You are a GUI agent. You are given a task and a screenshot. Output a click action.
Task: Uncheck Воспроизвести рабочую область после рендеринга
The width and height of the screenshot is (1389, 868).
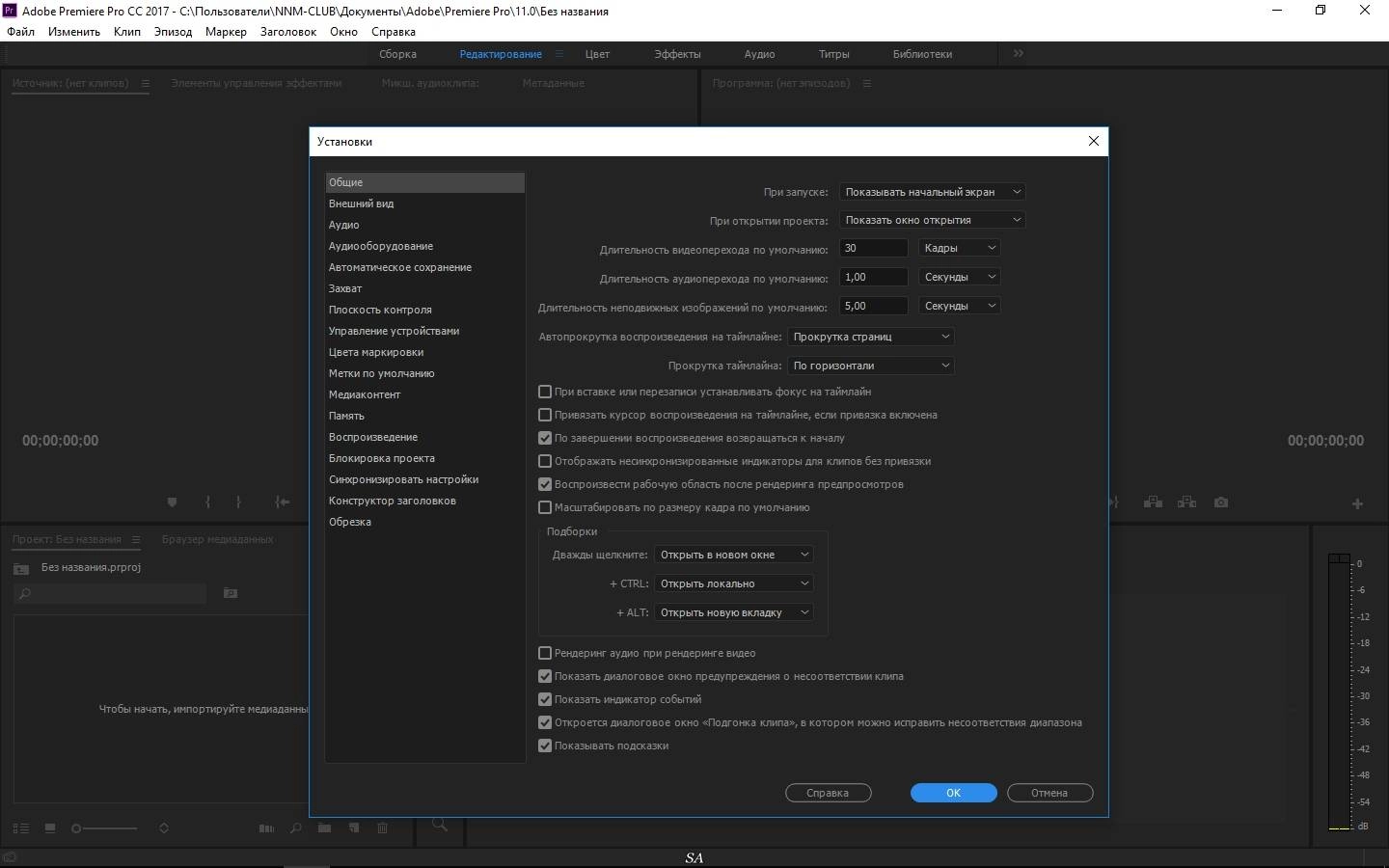pos(545,484)
